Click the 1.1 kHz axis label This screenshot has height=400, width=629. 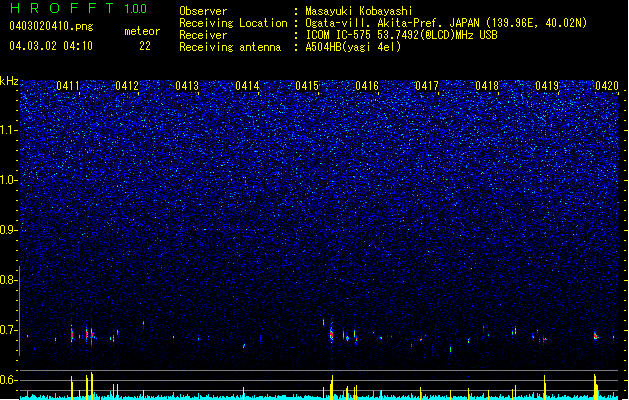[x=8, y=130]
